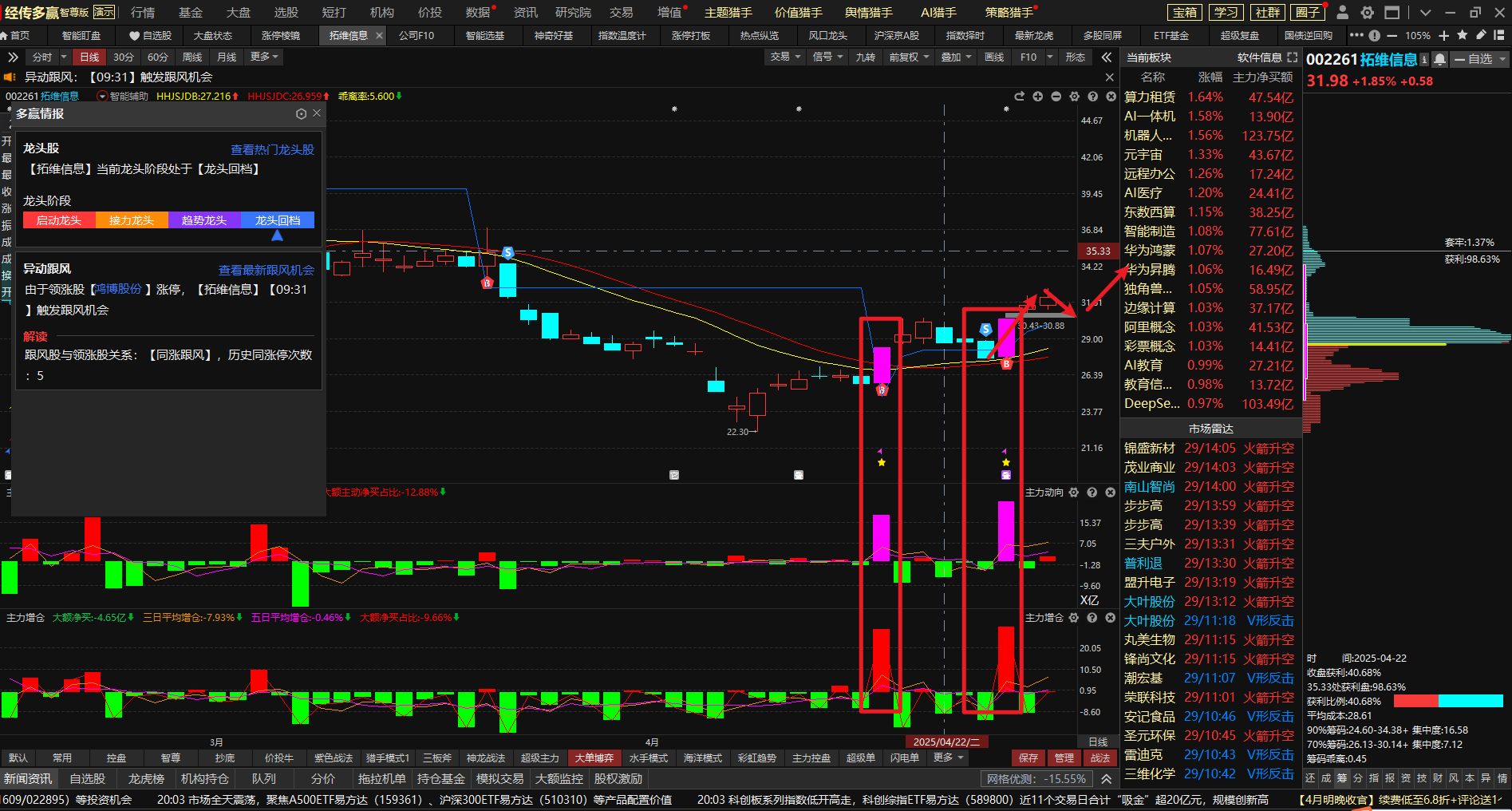1512x811 pixels.
Task: Toggle 九转 indicator button
Action: [x=866, y=57]
